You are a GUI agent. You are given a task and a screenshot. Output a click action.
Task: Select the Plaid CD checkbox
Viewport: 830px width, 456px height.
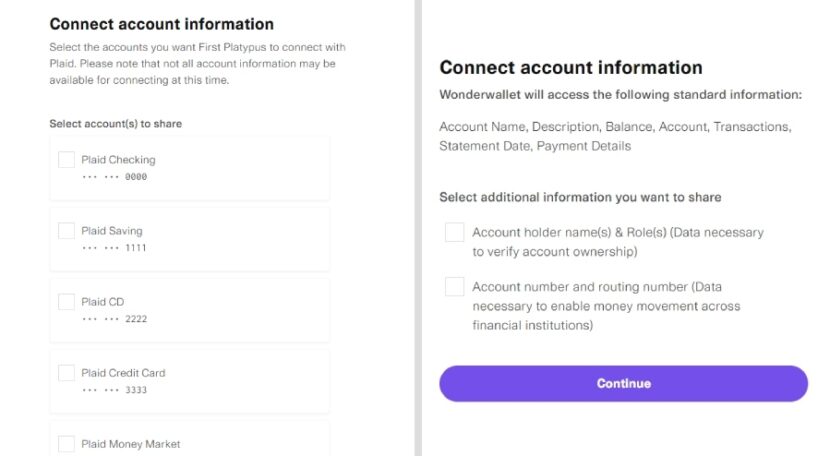tap(67, 302)
